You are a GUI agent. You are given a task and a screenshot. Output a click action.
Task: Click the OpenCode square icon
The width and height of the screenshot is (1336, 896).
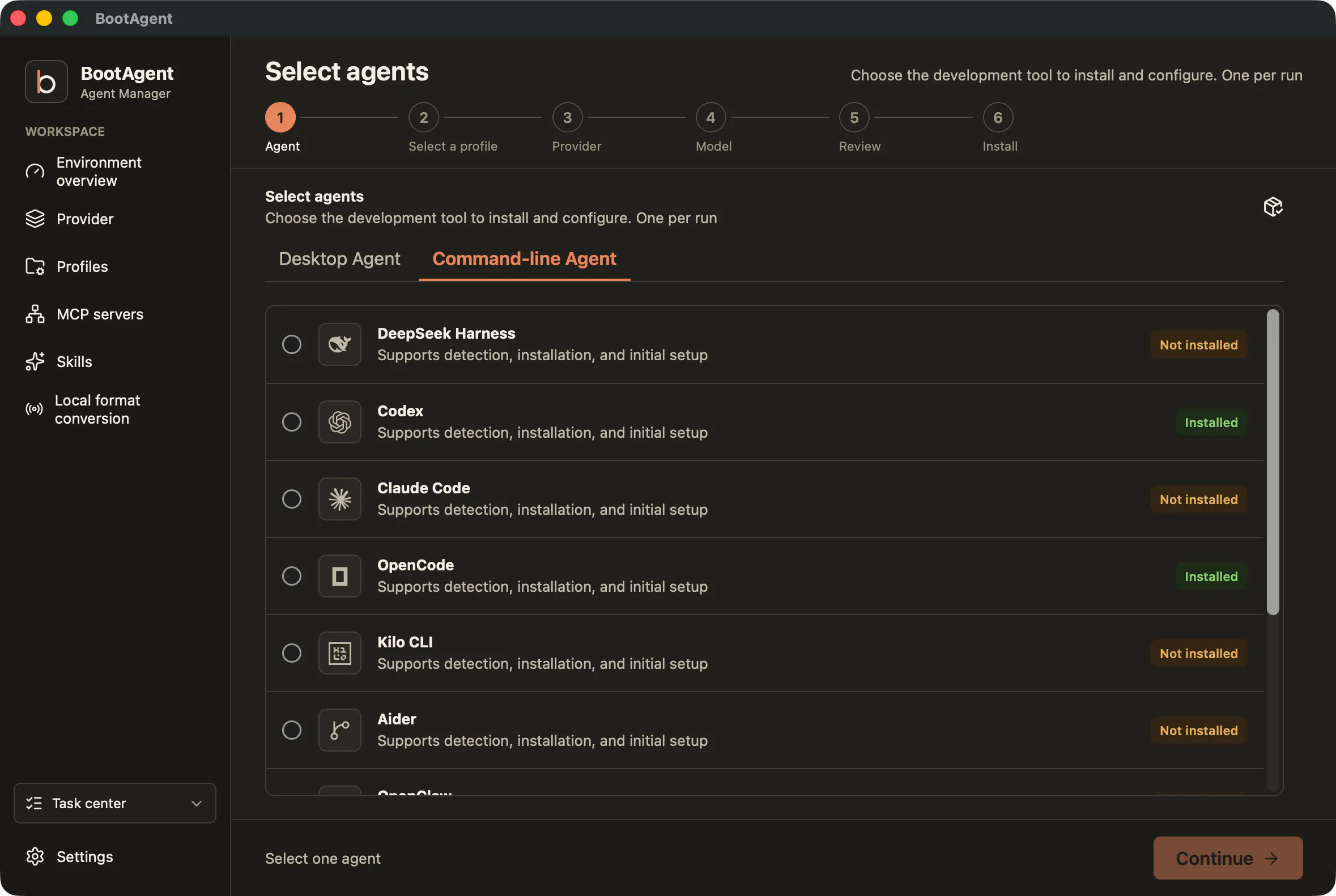339,577
